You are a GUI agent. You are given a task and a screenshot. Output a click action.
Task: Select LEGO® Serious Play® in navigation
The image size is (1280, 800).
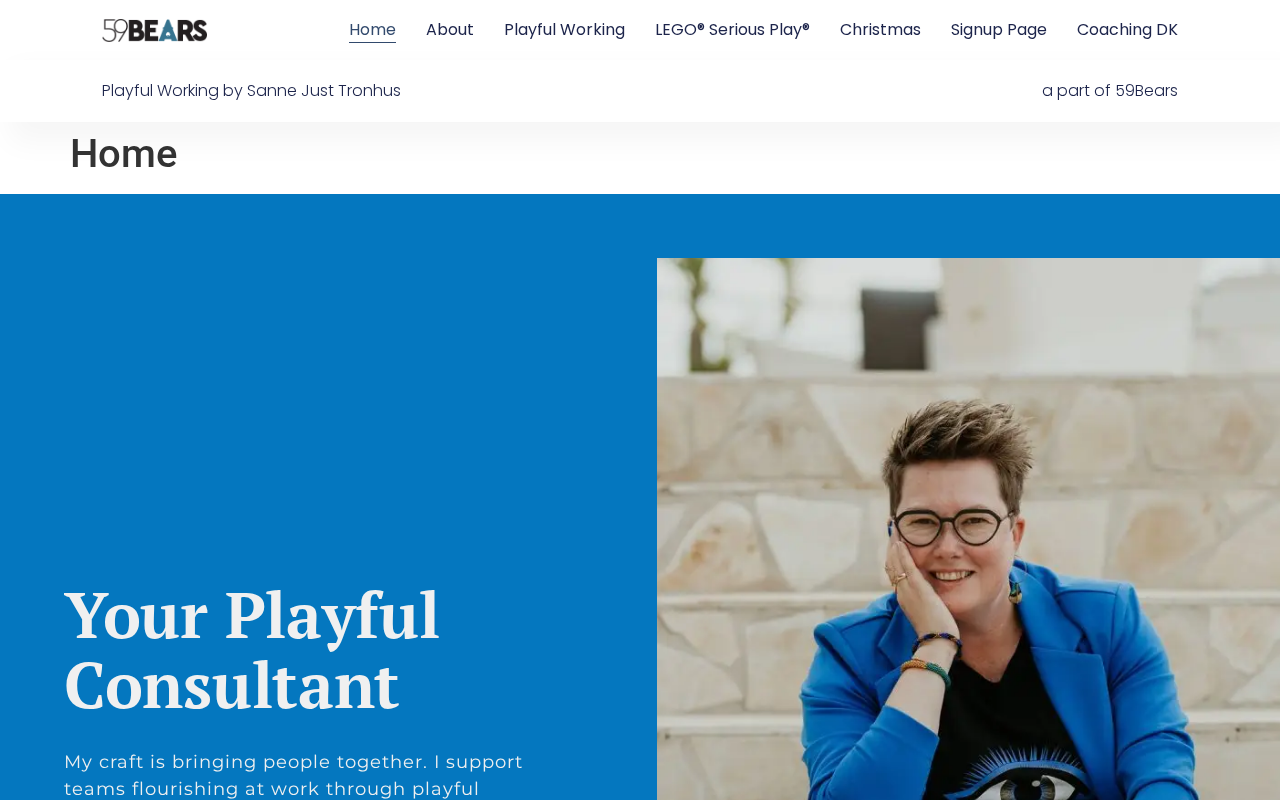(732, 30)
